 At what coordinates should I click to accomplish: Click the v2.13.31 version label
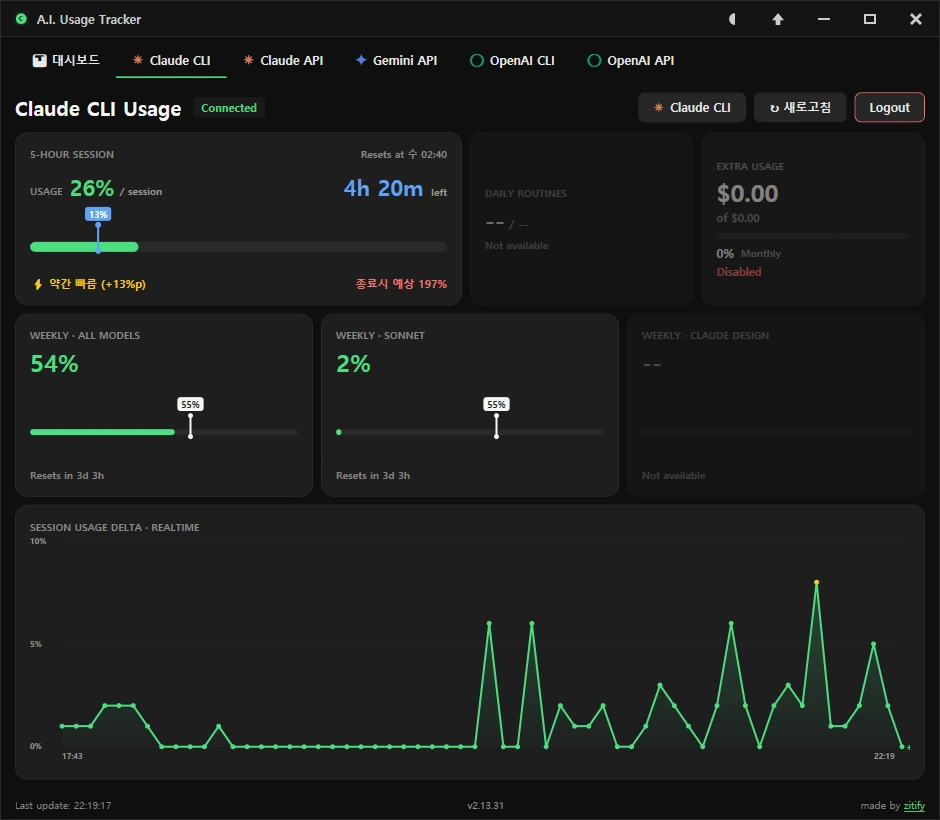[486, 806]
